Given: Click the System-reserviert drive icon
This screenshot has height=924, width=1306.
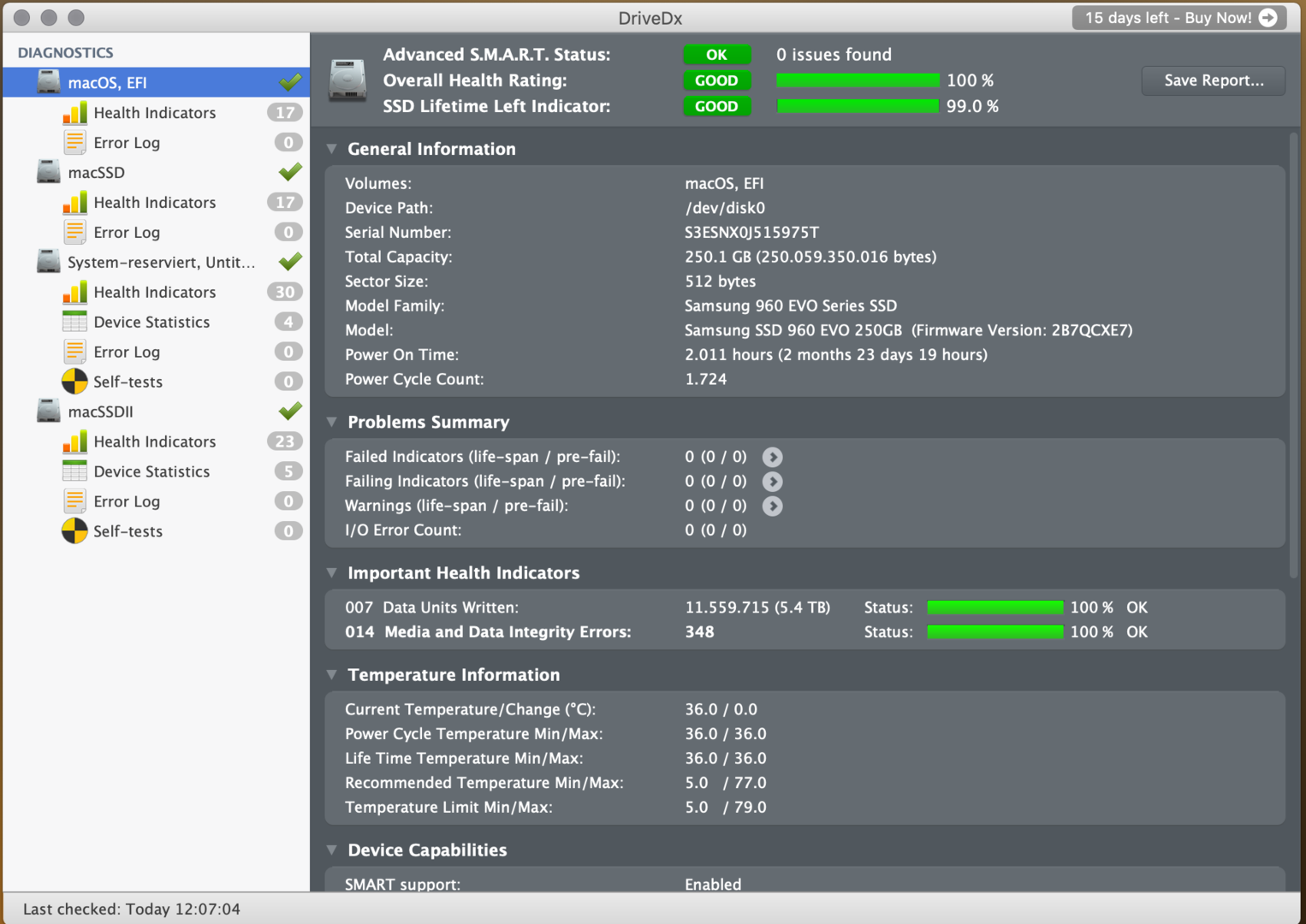Looking at the screenshot, I should tap(49, 262).
